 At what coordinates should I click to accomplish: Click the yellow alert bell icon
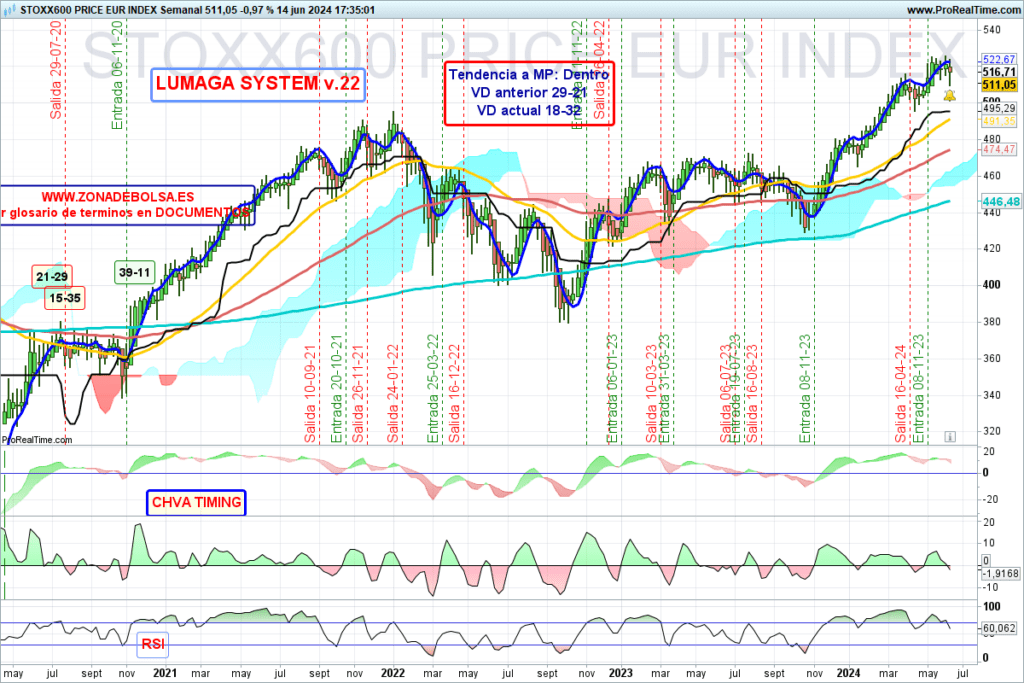click(x=950, y=97)
